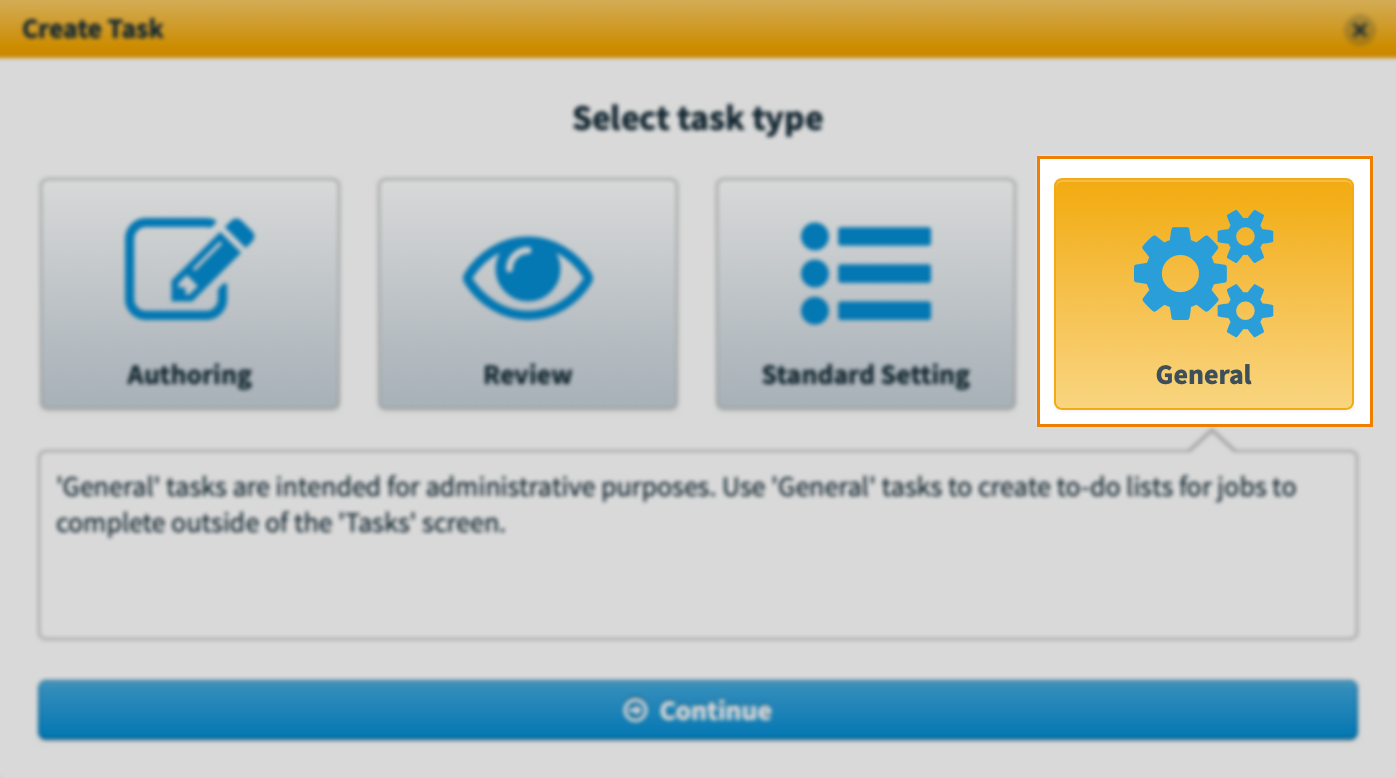Click the General label text

point(1204,375)
